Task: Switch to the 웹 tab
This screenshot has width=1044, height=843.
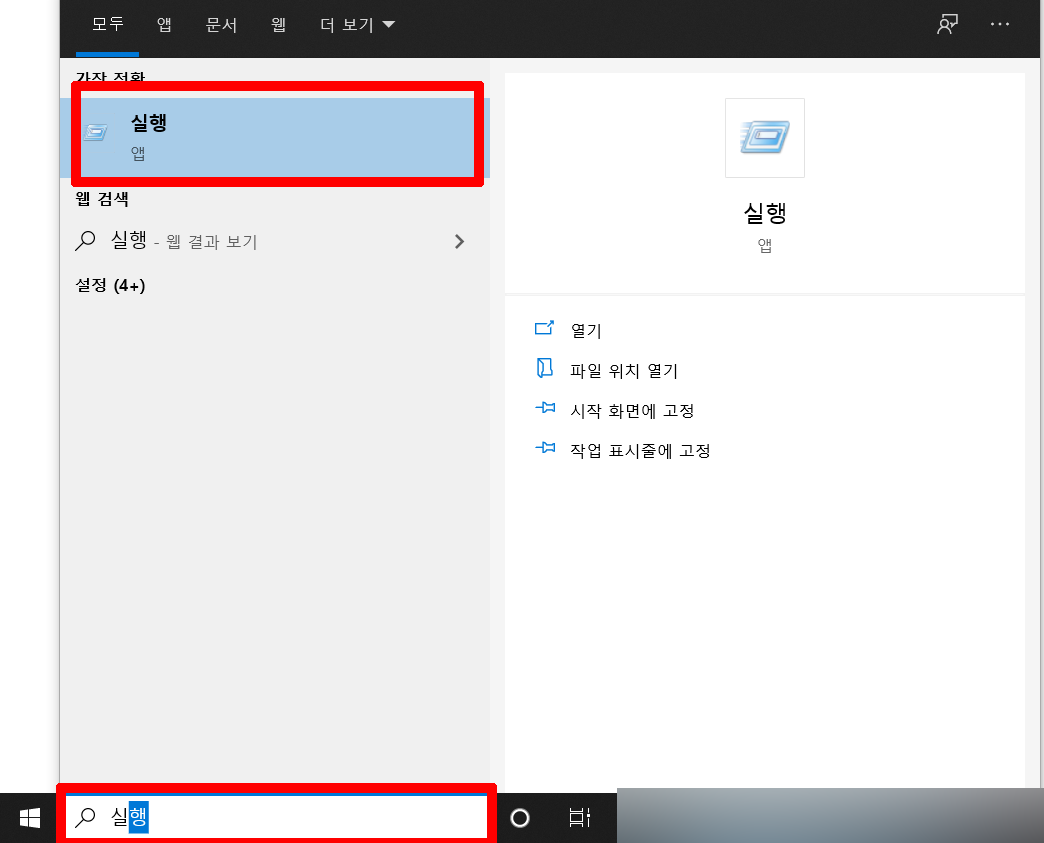Action: click(x=278, y=25)
